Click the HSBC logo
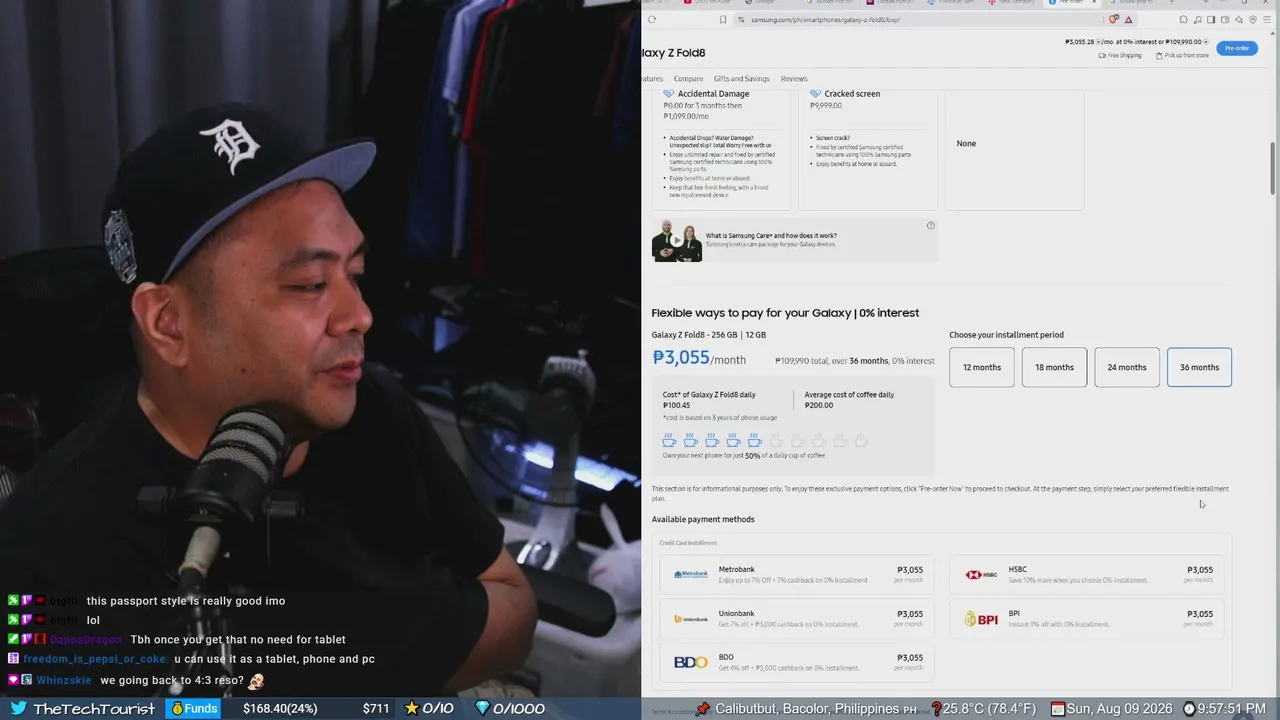Image resolution: width=1280 pixels, height=720 pixels. pos(981,574)
